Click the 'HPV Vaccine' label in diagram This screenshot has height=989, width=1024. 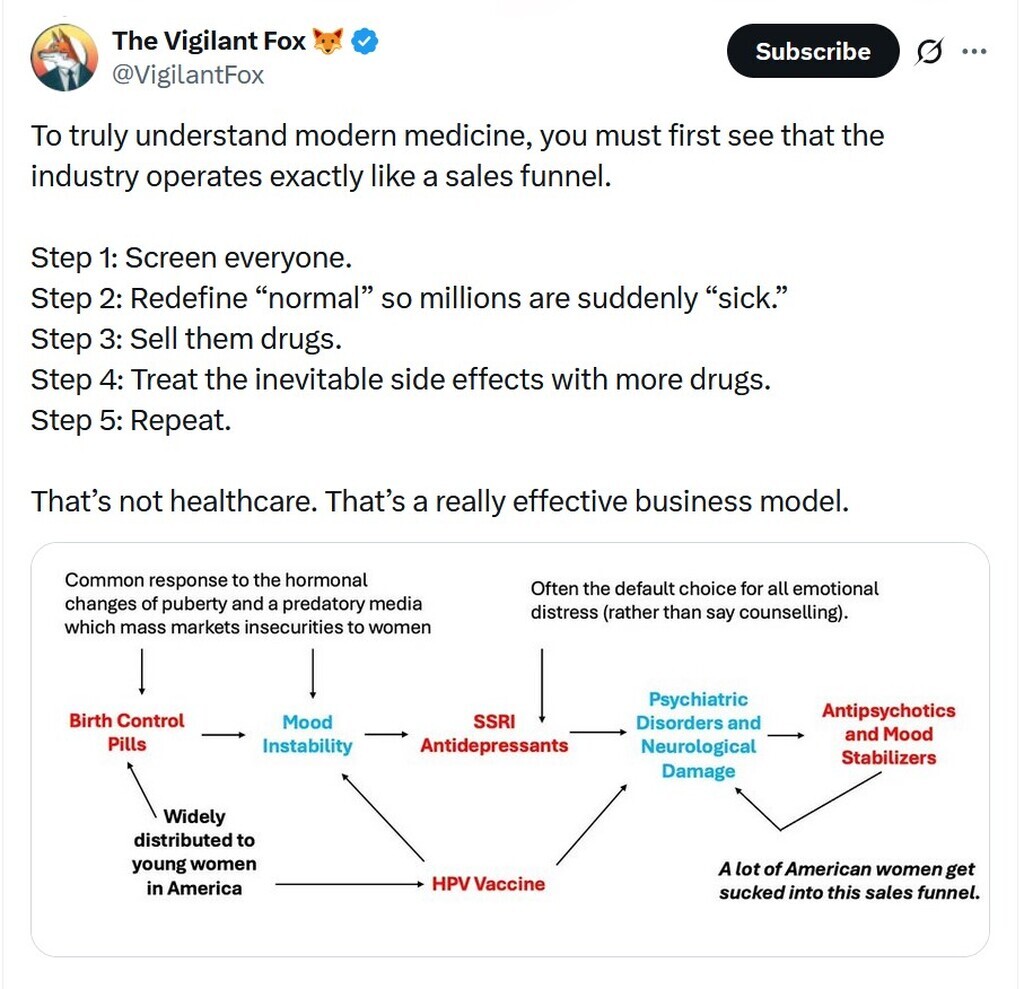tap(488, 884)
